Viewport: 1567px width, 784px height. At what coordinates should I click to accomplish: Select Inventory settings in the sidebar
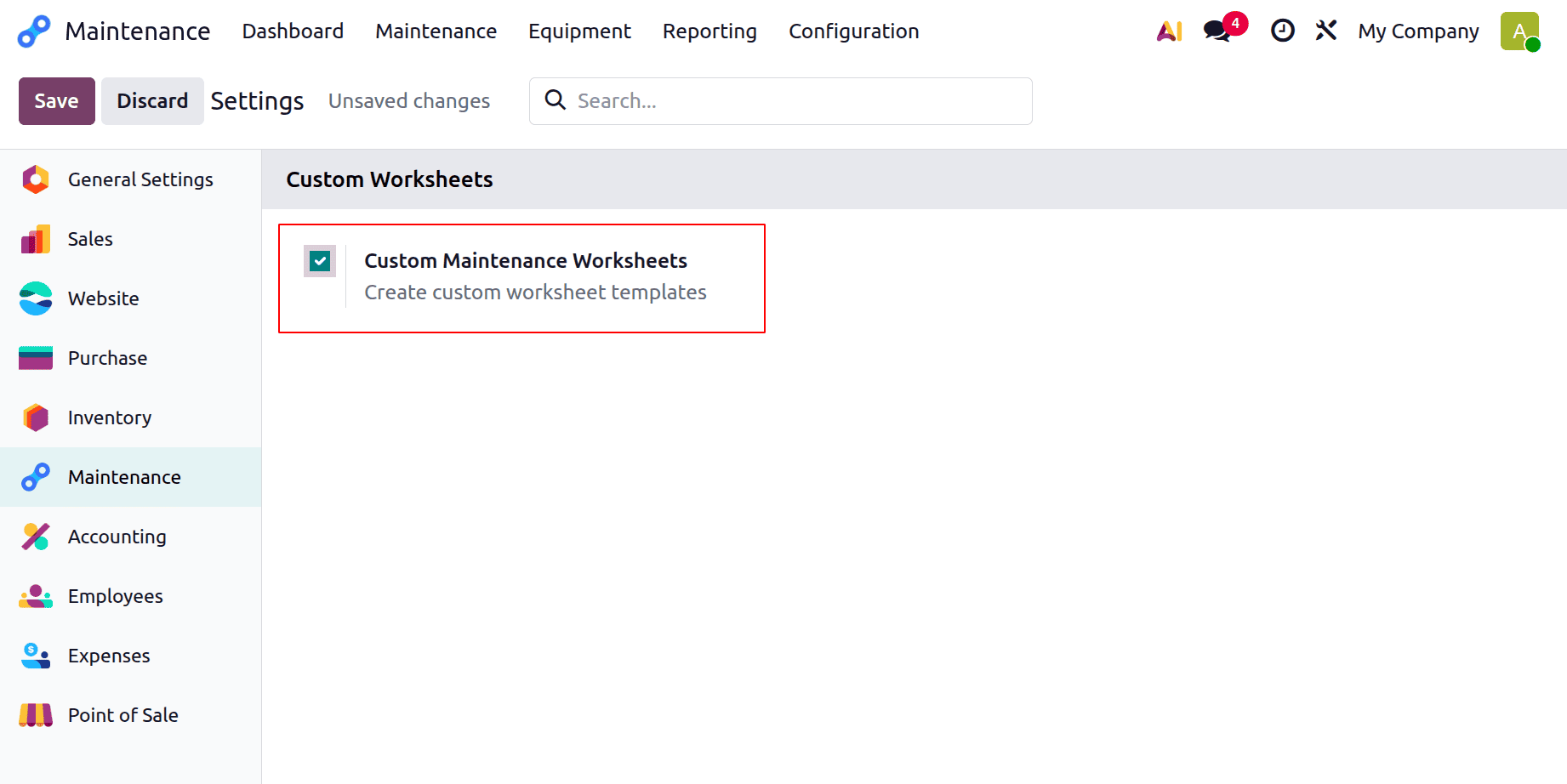coord(130,418)
